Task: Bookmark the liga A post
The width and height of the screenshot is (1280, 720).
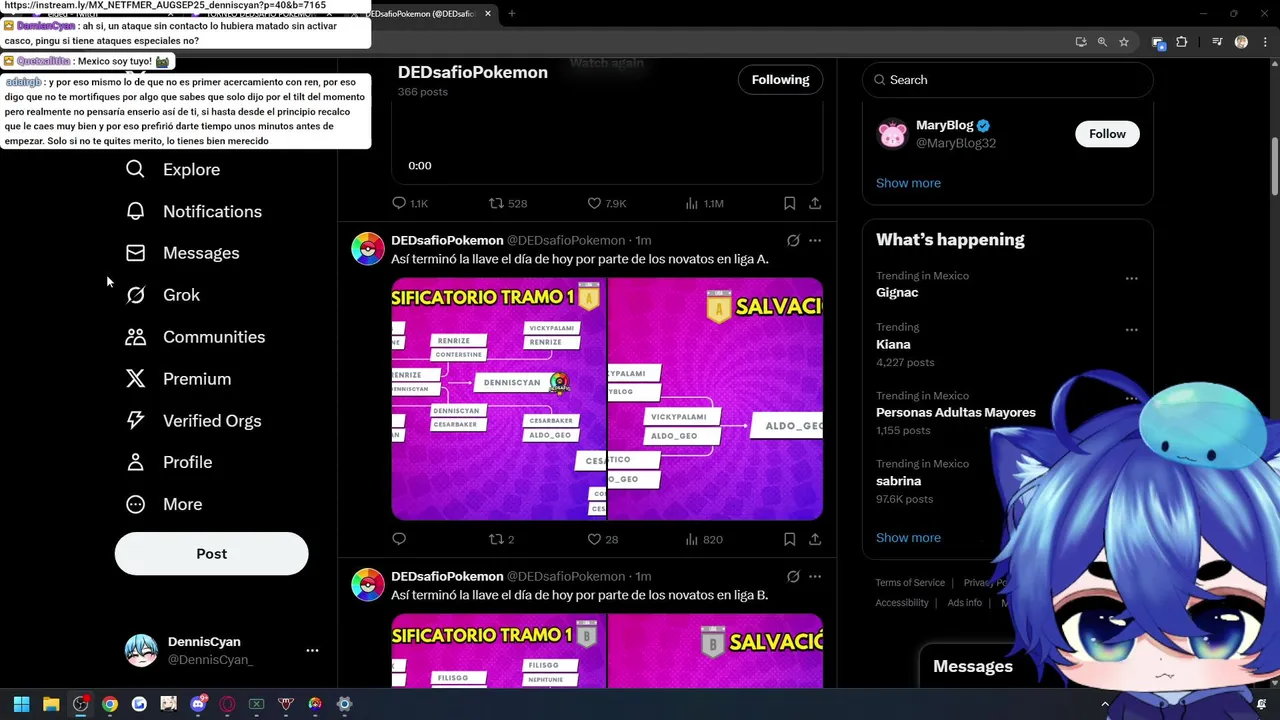Action: 789,539
